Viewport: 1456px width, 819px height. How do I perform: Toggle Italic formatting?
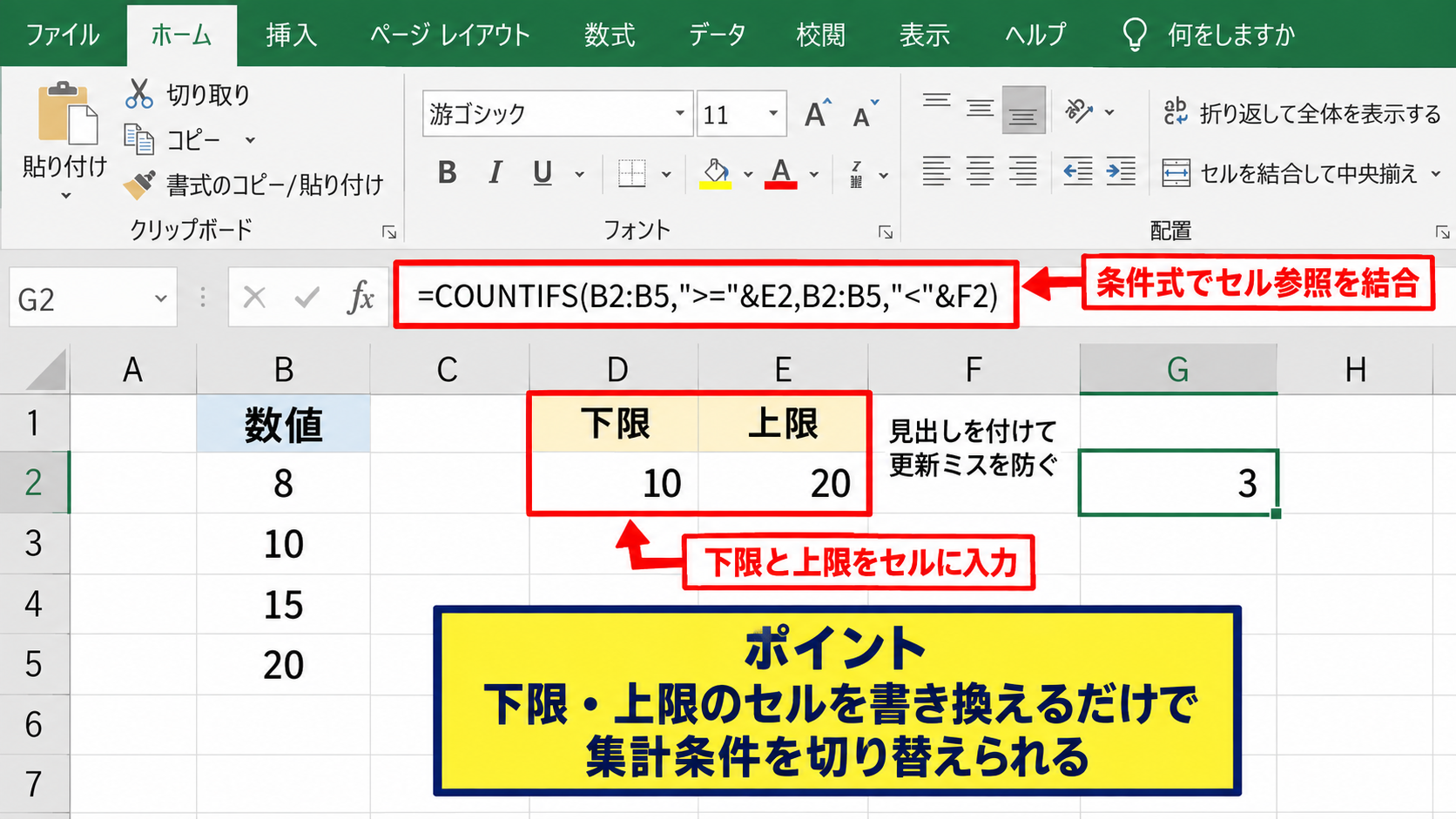coord(495,173)
